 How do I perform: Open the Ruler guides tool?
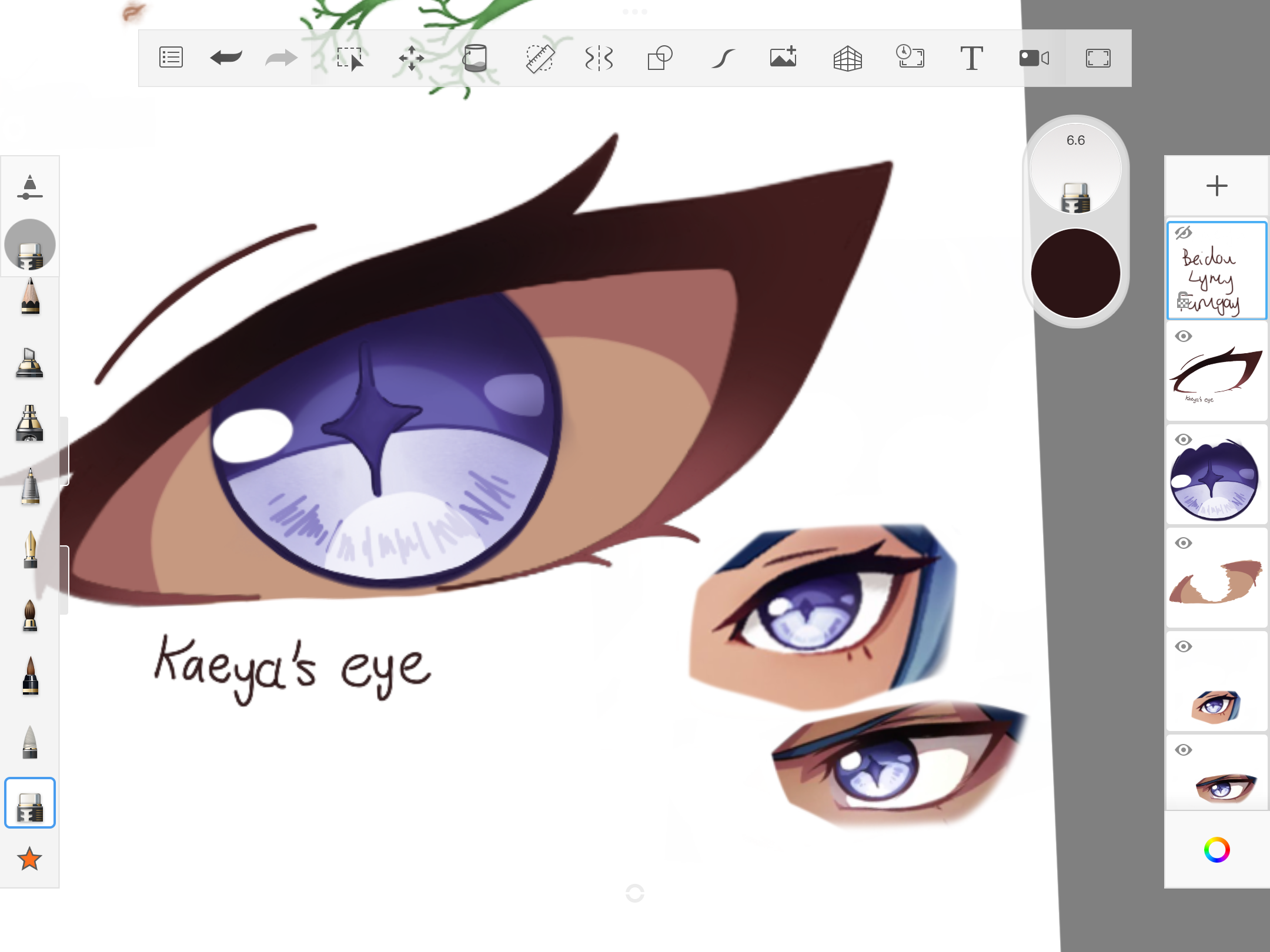540,58
